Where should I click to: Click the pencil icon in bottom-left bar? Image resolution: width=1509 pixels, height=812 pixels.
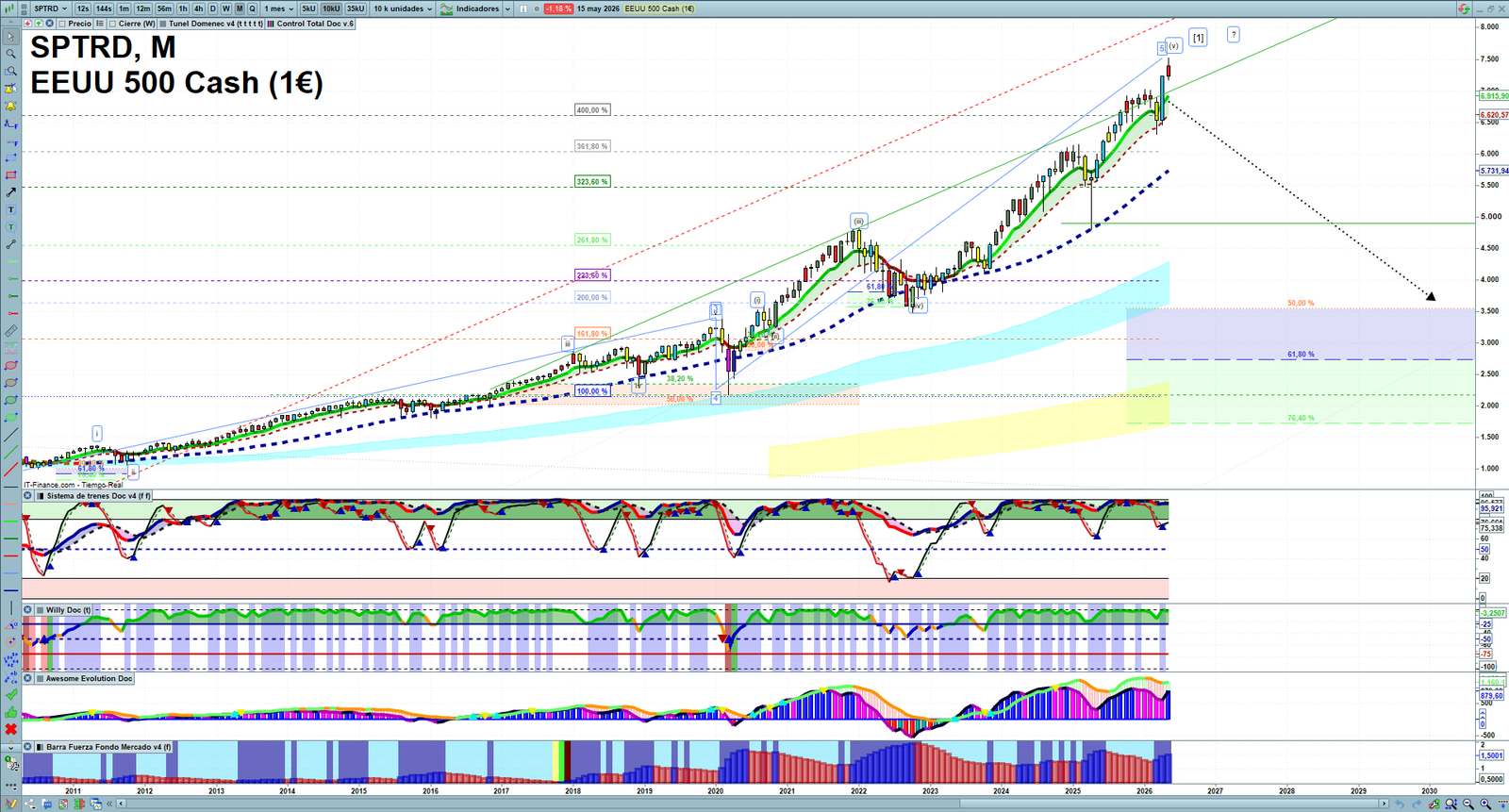[x=11, y=804]
